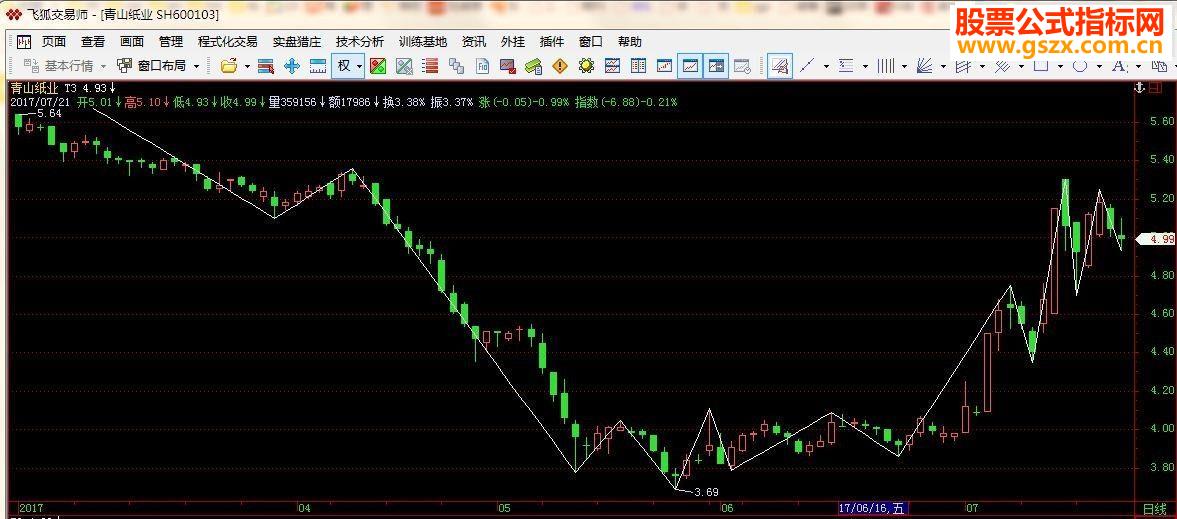This screenshot has height=519, width=1177.
Task: Select the trend line drawing tool
Action: pyautogui.click(x=807, y=65)
